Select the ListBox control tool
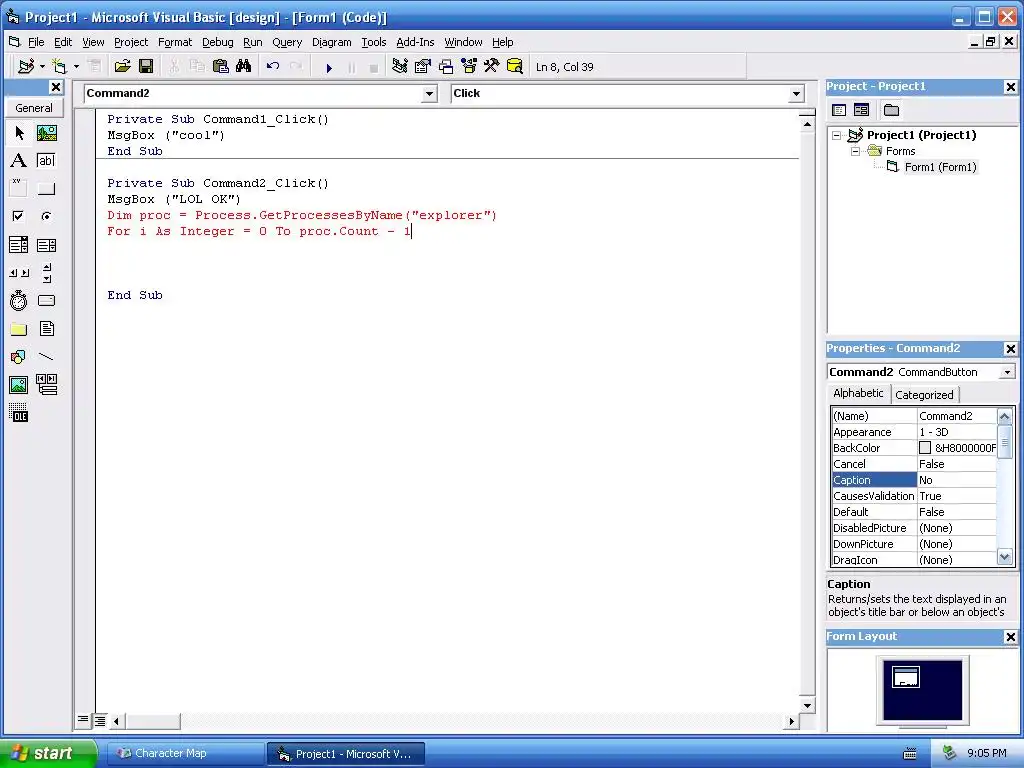This screenshot has width=1024, height=768. [46, 245]
